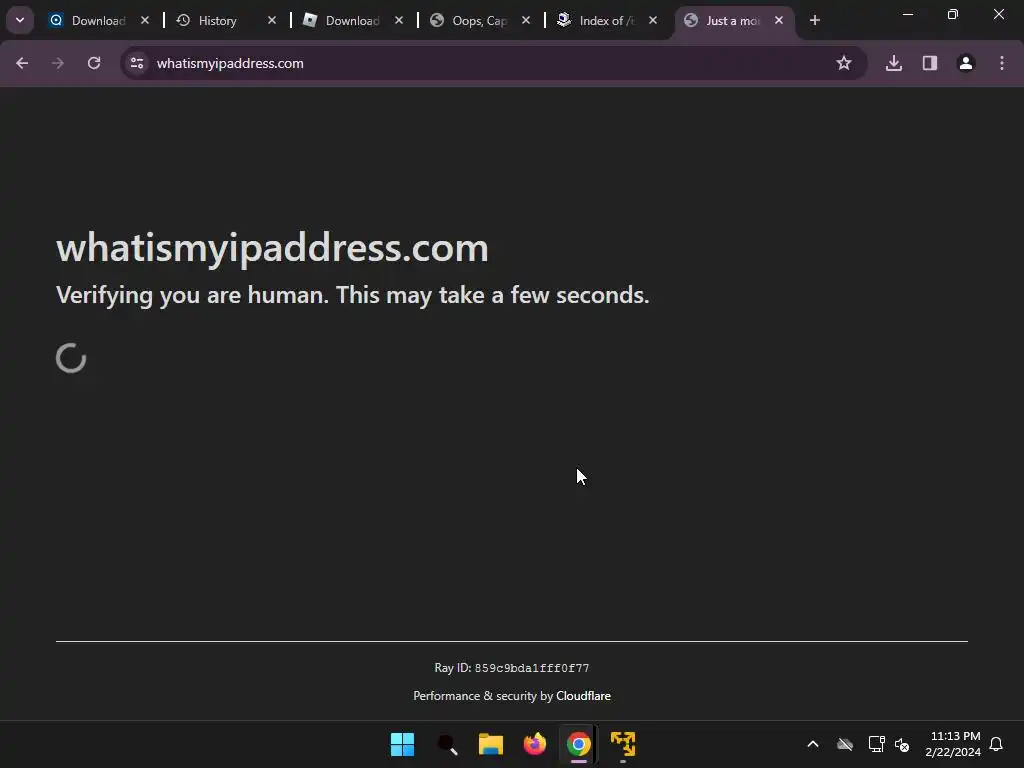Image resolution: width=1024 pixels, height=768 pixels.
Task: Expand hidden system tray icons
Action: (813, 744)
